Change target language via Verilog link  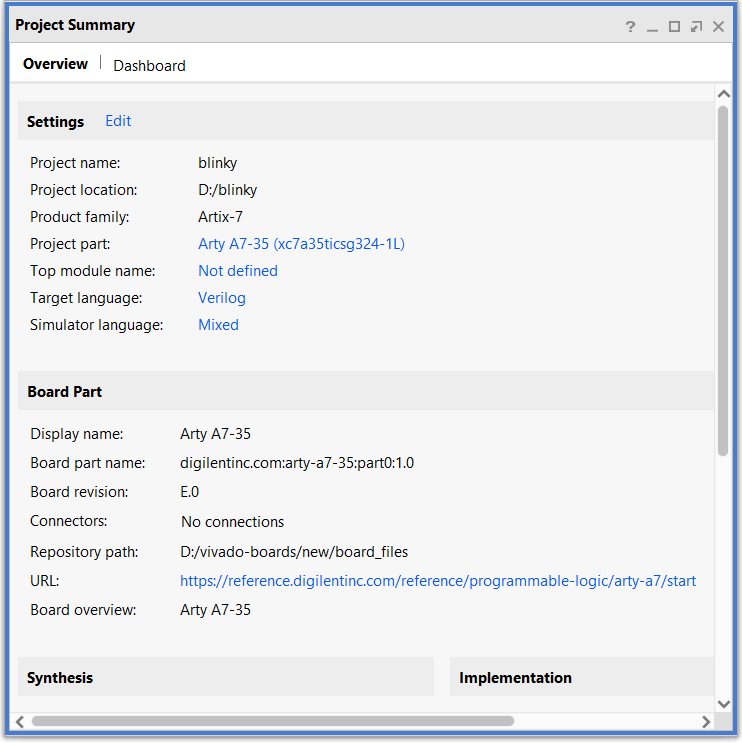(222, 298)
